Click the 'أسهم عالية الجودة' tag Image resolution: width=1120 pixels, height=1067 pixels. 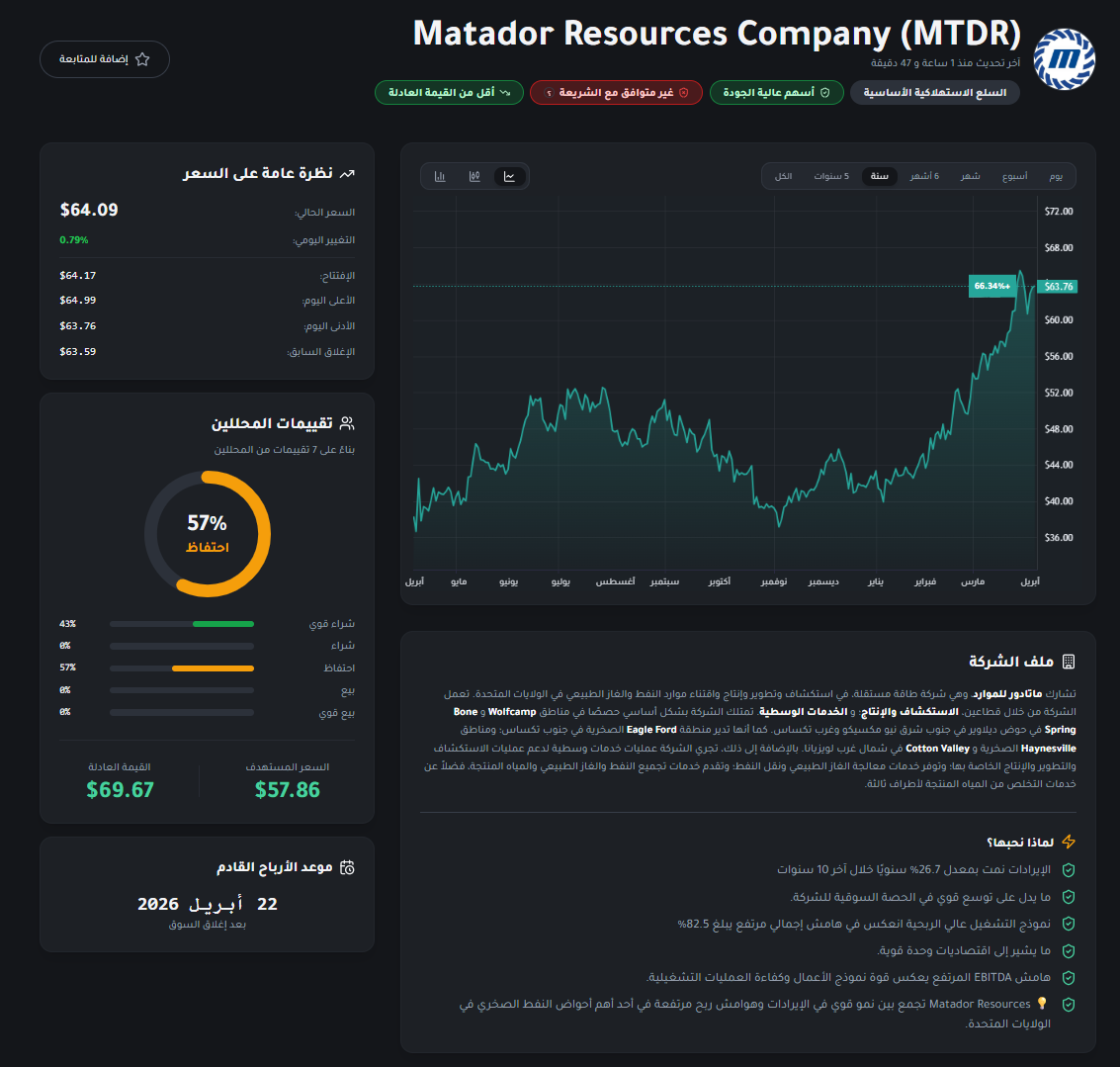coord(776,93)
